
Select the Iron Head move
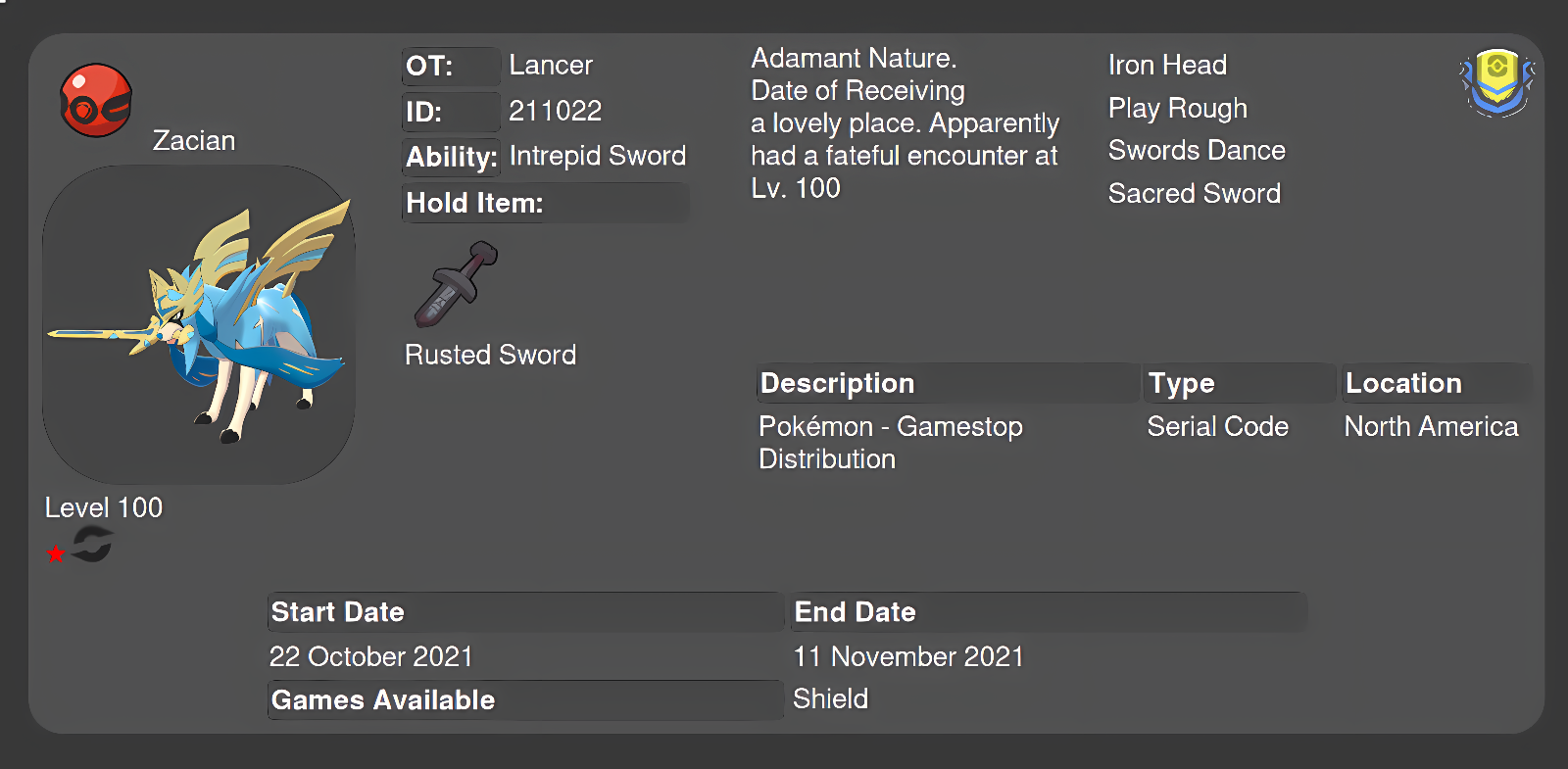[1167, 65]
